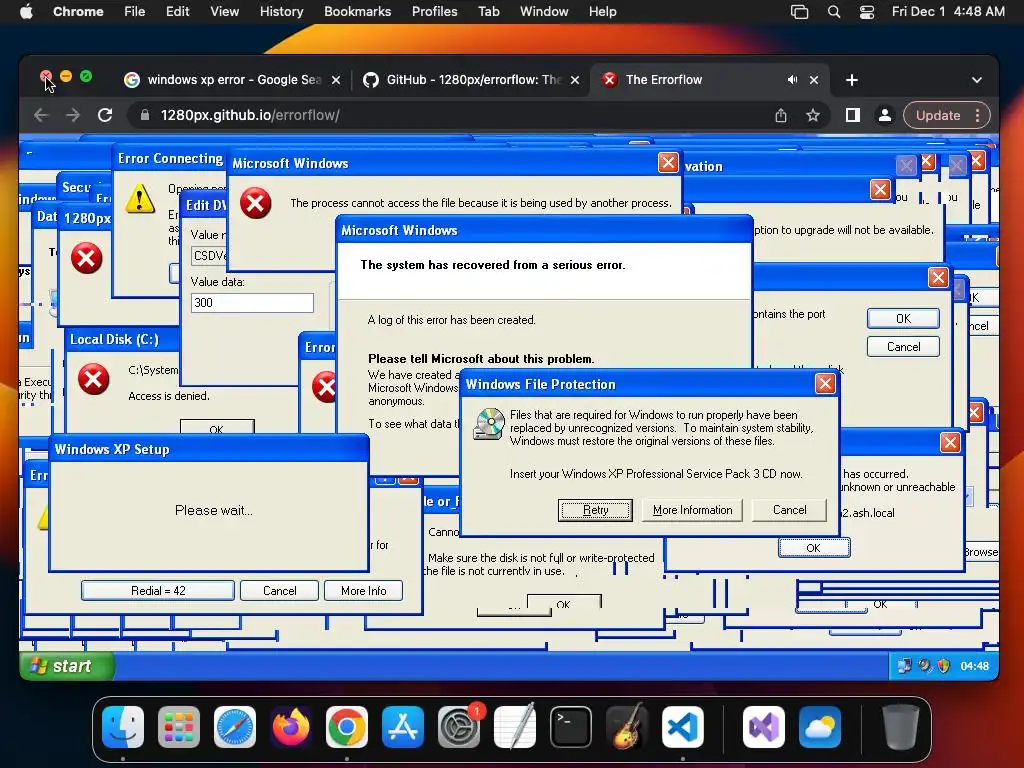Open the Bookmarks menu
The height and width of the screenshot is (768, 1024).
[357, 12]
